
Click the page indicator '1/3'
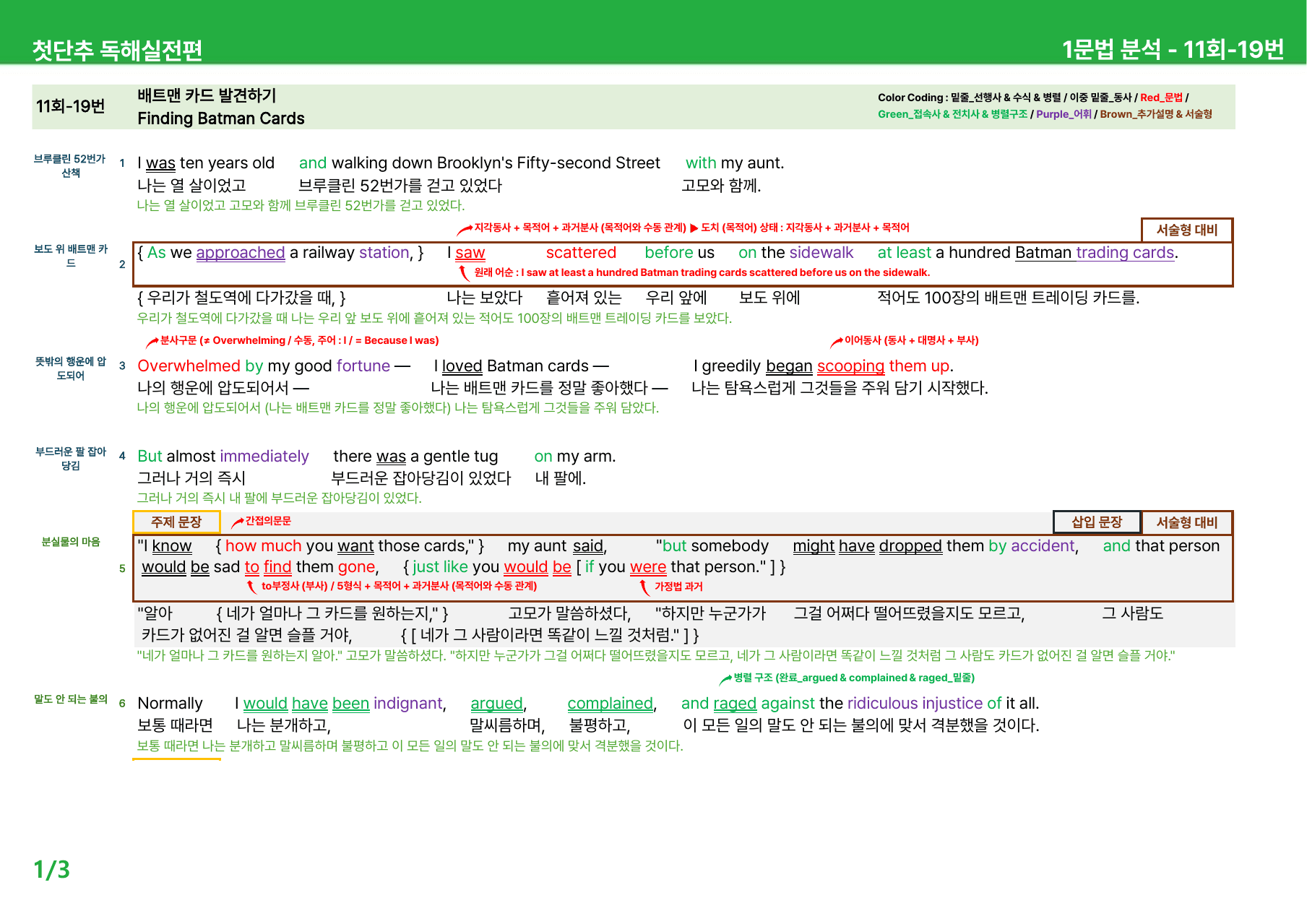[x=51, y=869]
